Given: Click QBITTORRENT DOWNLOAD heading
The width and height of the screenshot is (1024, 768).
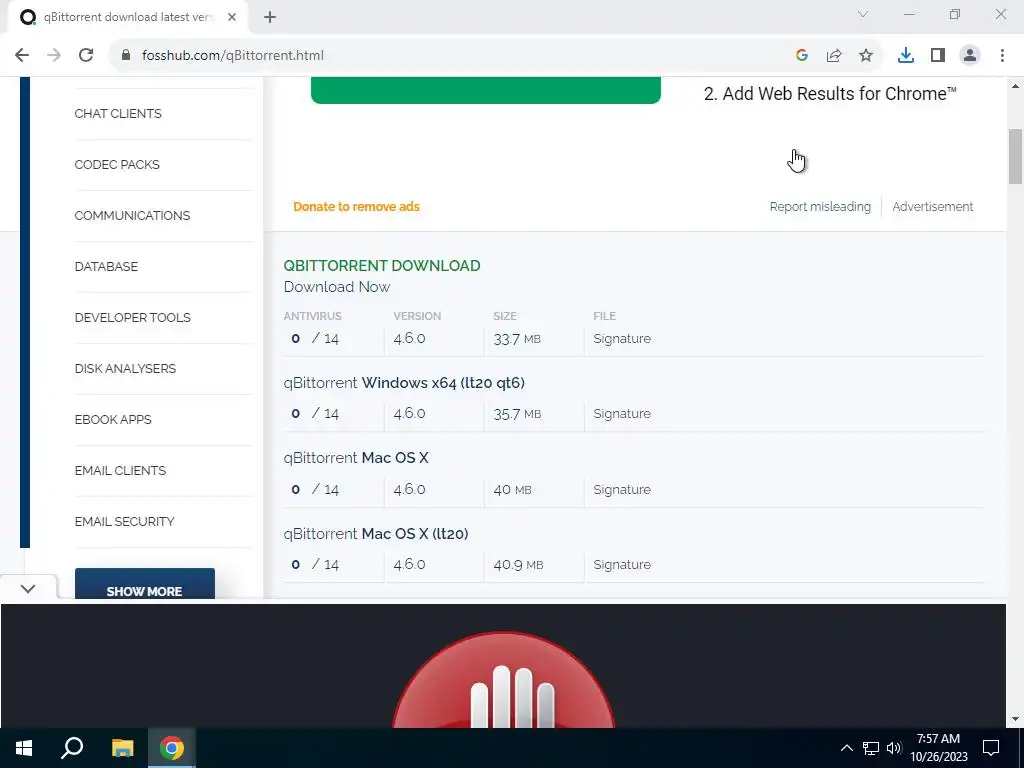Looking at the screenshot, I should click(382, 266).
